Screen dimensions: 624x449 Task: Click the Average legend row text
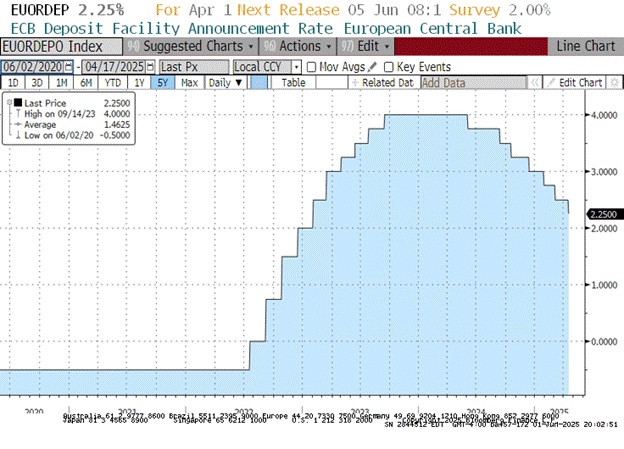point(40,125)
